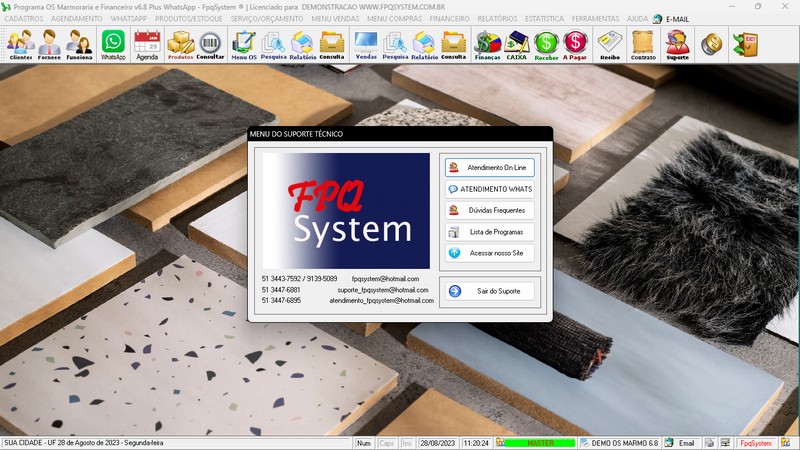Open Consulta folder icon left of Vendas
Screen dimensions: 800x450
[x=332, y=45]
